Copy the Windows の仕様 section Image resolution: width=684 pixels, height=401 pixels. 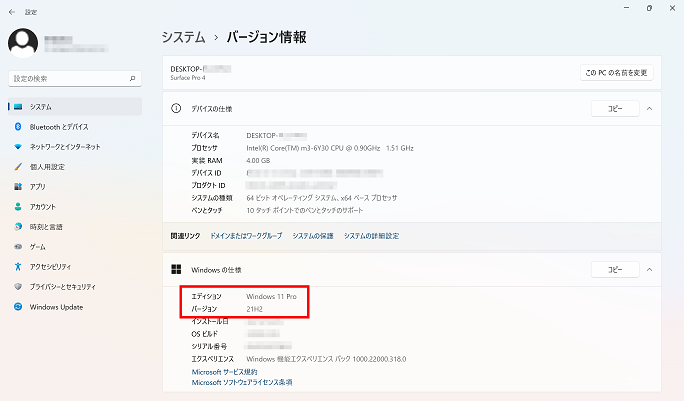pyautogui.click(x=615, y=270)
